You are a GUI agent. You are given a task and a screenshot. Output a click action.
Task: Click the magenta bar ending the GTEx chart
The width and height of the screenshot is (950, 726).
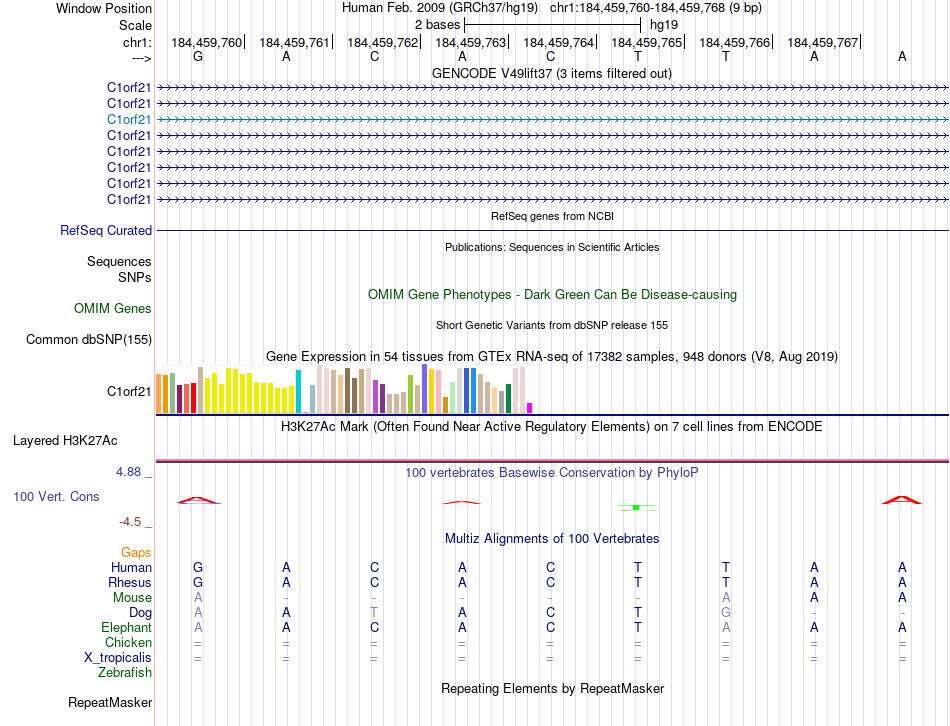[x=529, y=407]
